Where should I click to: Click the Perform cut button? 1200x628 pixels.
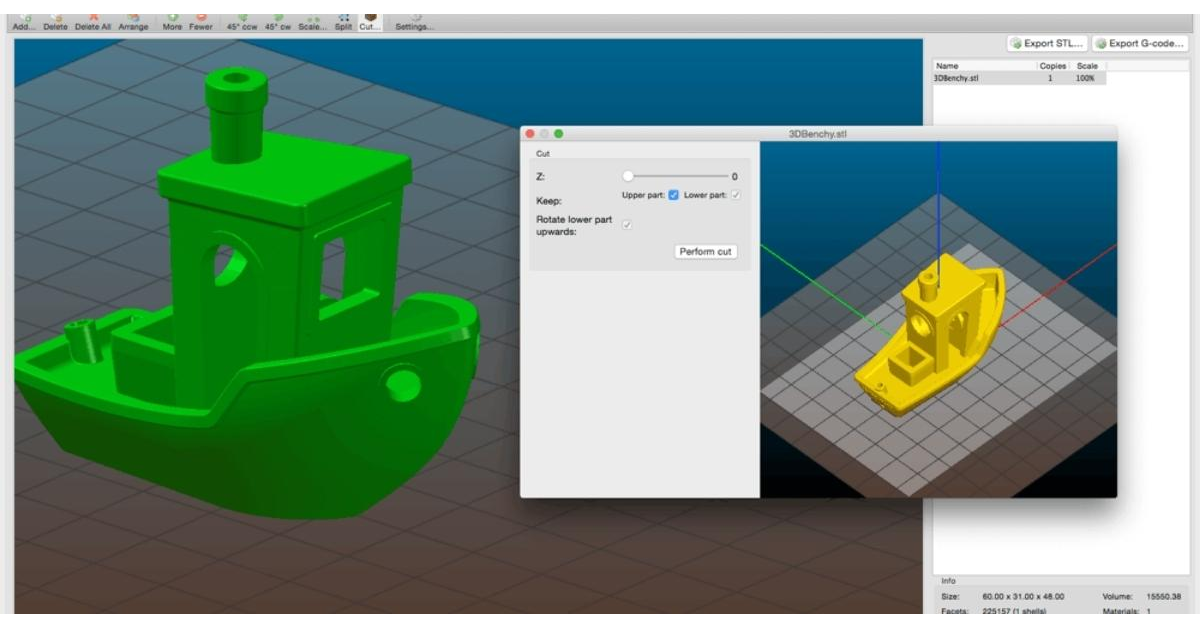coord(706,251)
